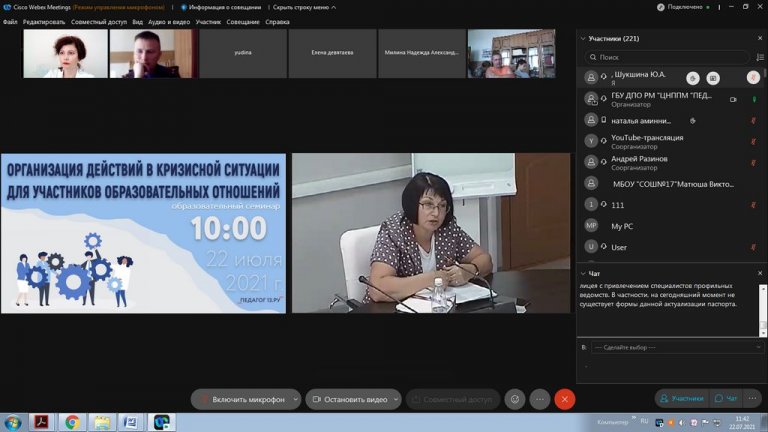The width and height of the screenshot is (768, 432).
Task: Close the Участники panel
Action: coord(760,38)
